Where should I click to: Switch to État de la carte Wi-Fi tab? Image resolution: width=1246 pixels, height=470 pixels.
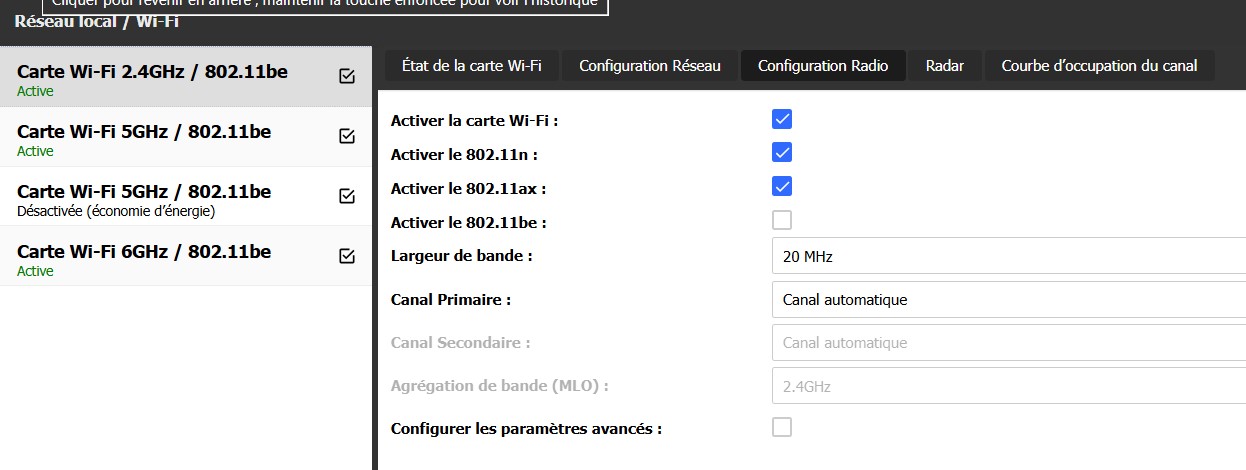click(x=471, y=66)
